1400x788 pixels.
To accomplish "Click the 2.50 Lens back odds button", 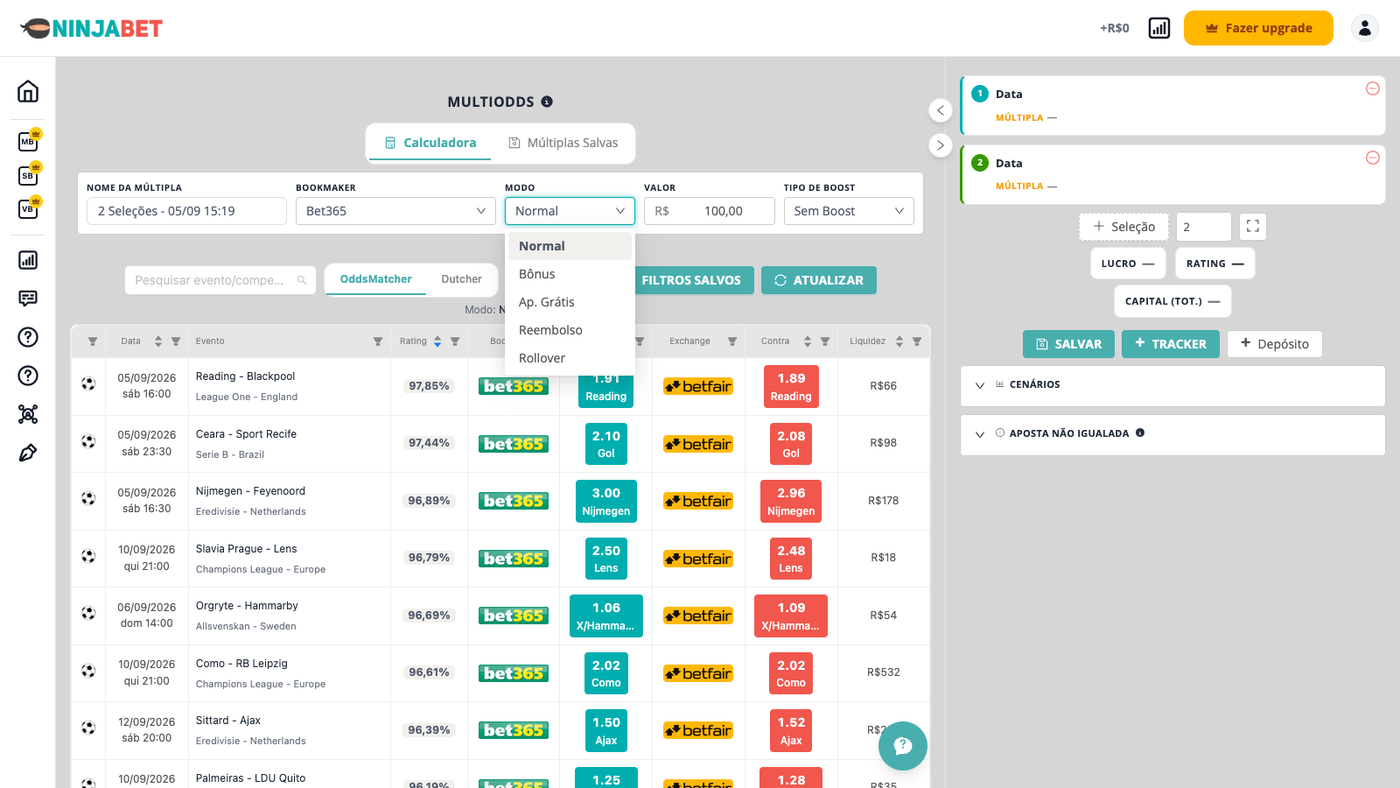I will 606,559.
